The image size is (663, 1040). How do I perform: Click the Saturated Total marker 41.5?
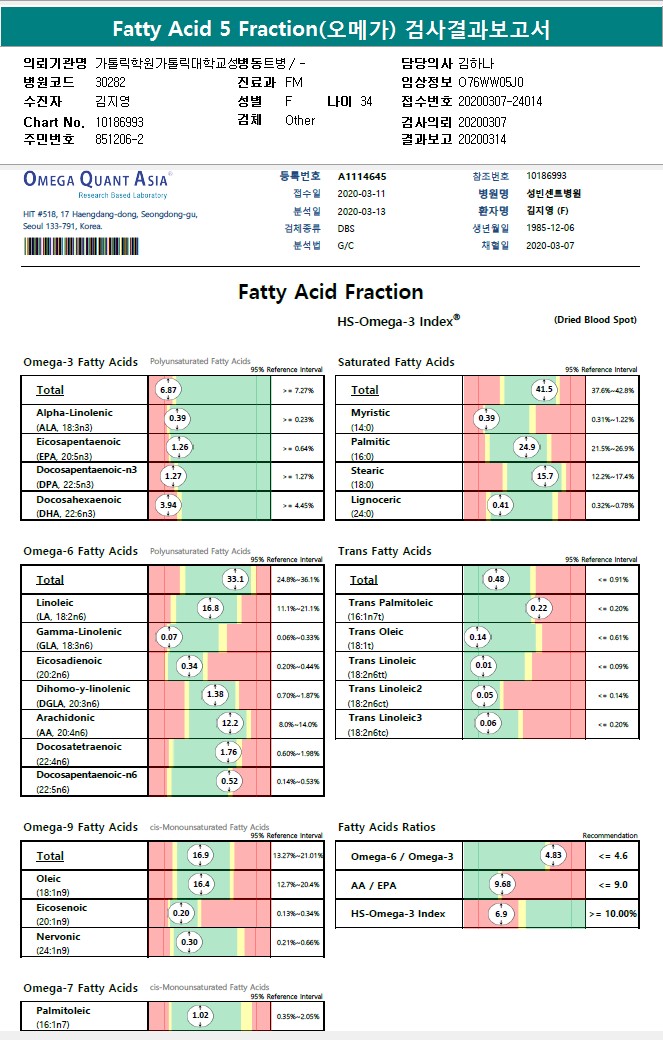[544, 389]
